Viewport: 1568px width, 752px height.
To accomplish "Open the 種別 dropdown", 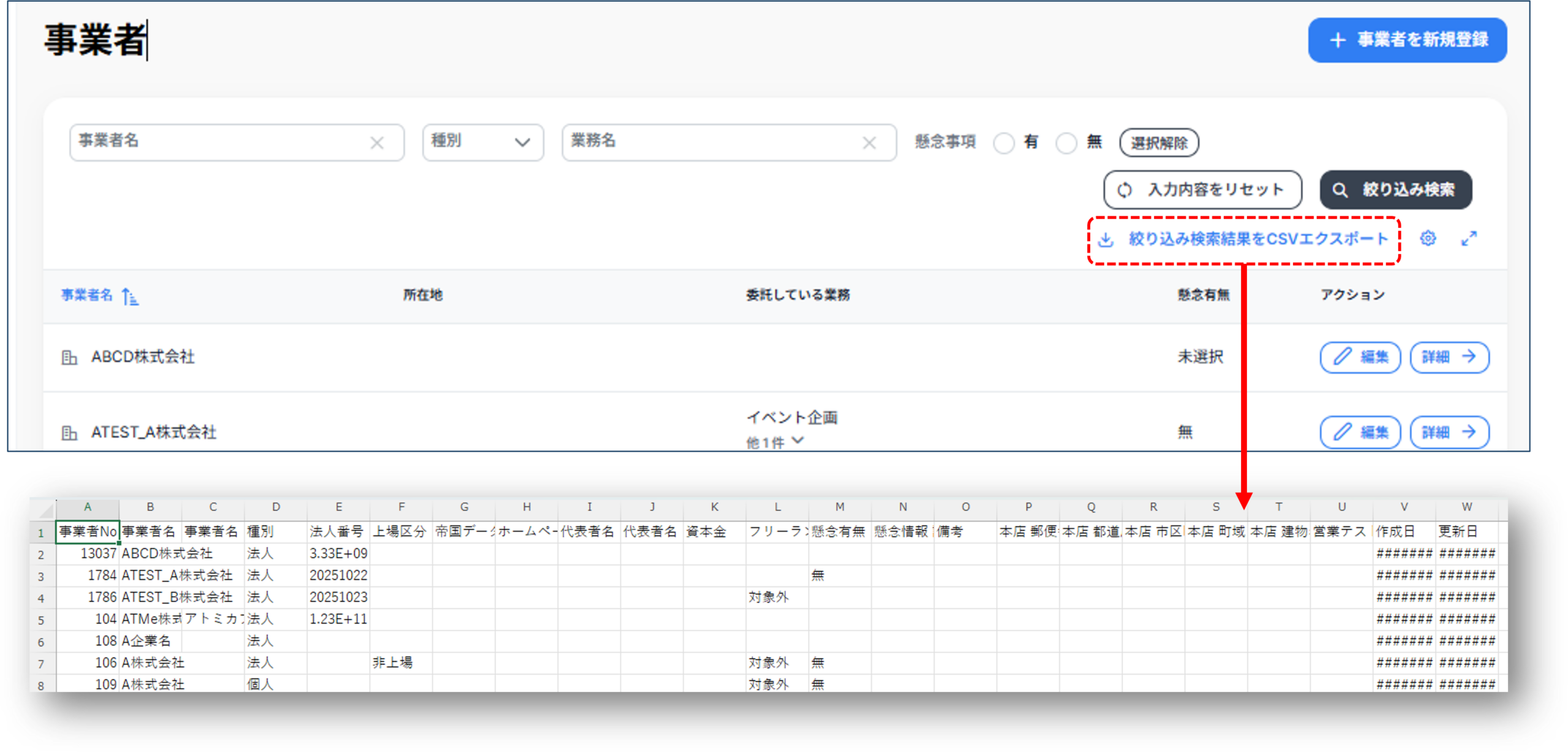I will coord(482,142).
